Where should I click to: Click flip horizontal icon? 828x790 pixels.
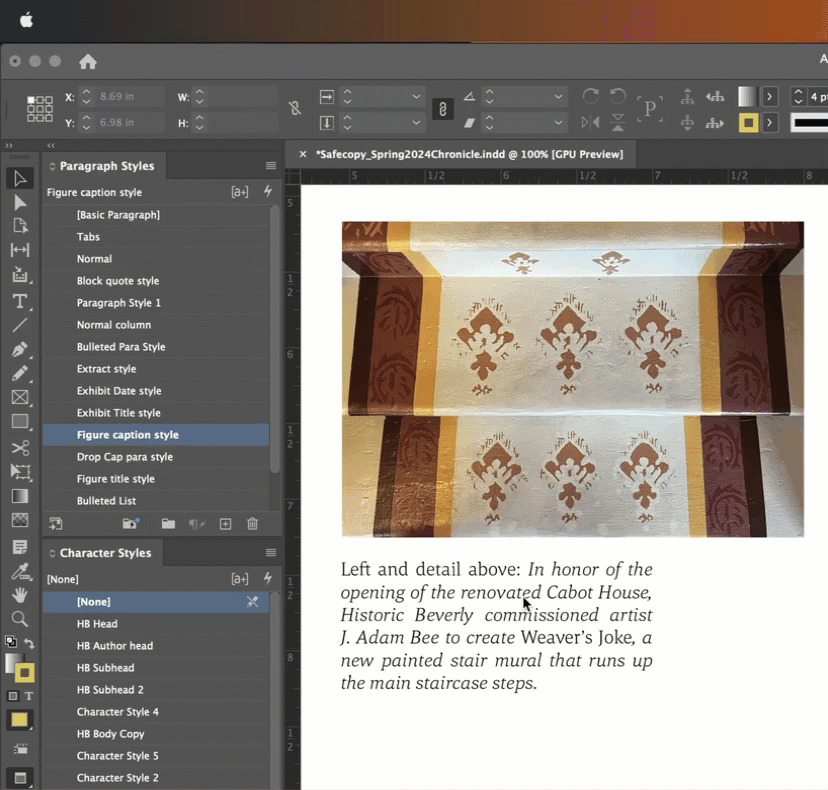[x=590, y=123]
